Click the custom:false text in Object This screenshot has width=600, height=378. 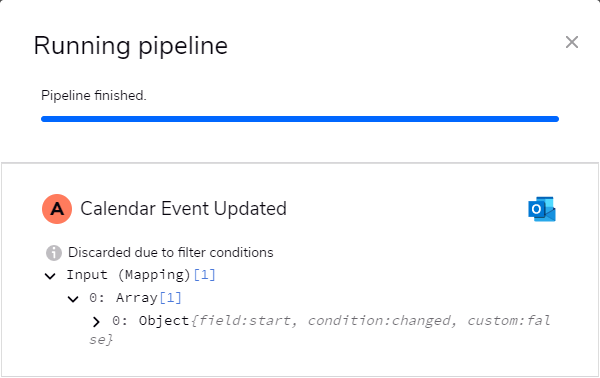(x=509, y=320)
